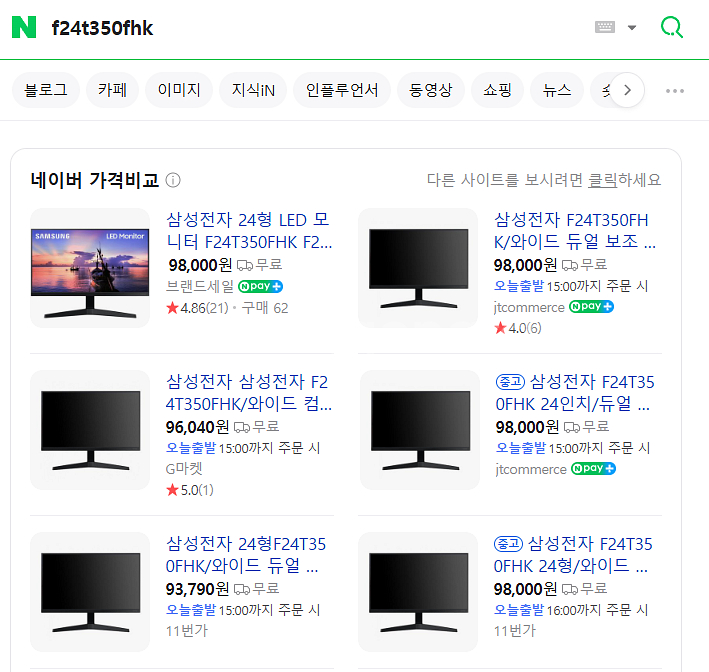Image resolution: width=709 pixels, height=672 pixels.
Task: Click the 중고 badge on the 24인치/듀얼 listing
Action: click(x=510, y=382)
